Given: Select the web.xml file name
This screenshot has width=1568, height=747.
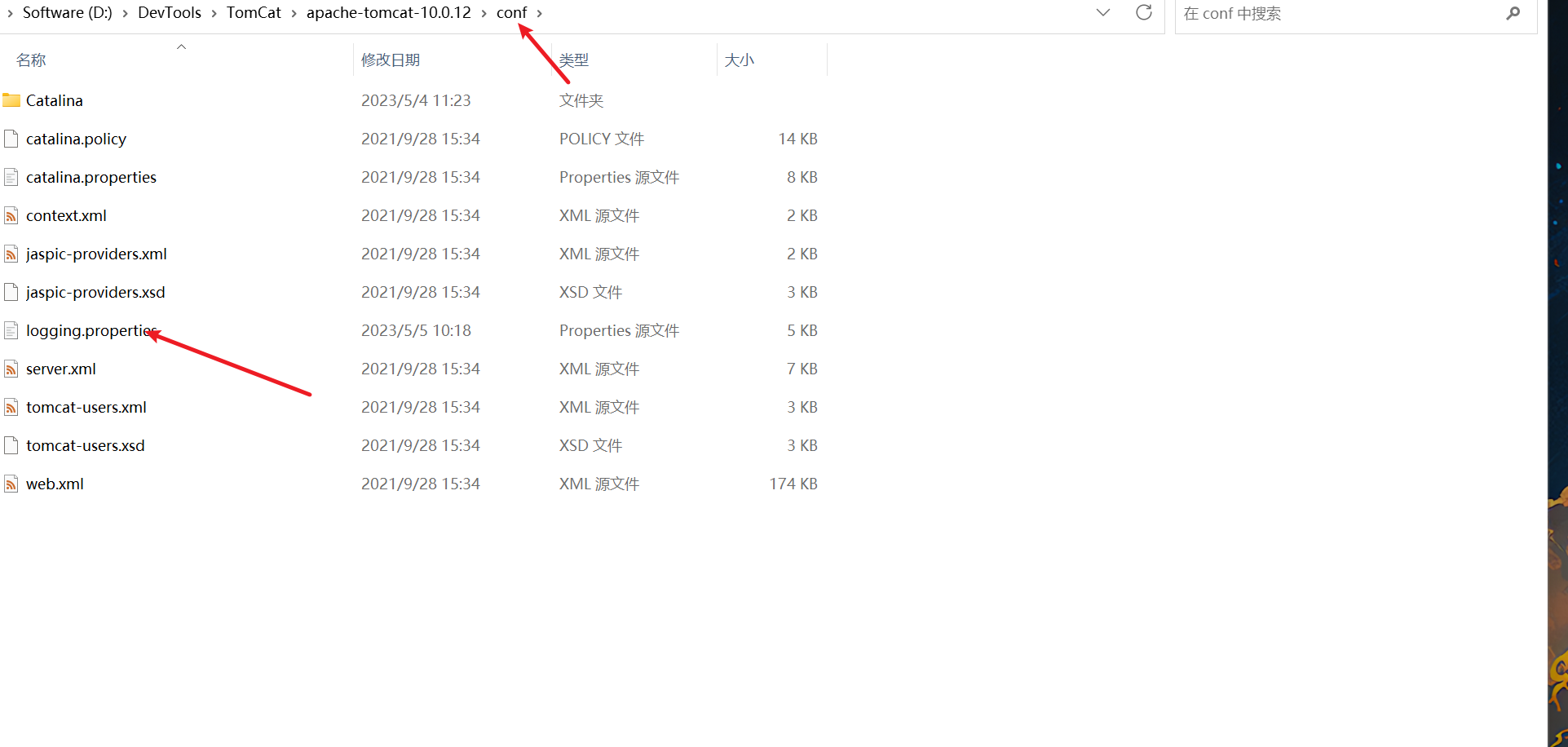Looking at the screenshot, I should (55, 484).
